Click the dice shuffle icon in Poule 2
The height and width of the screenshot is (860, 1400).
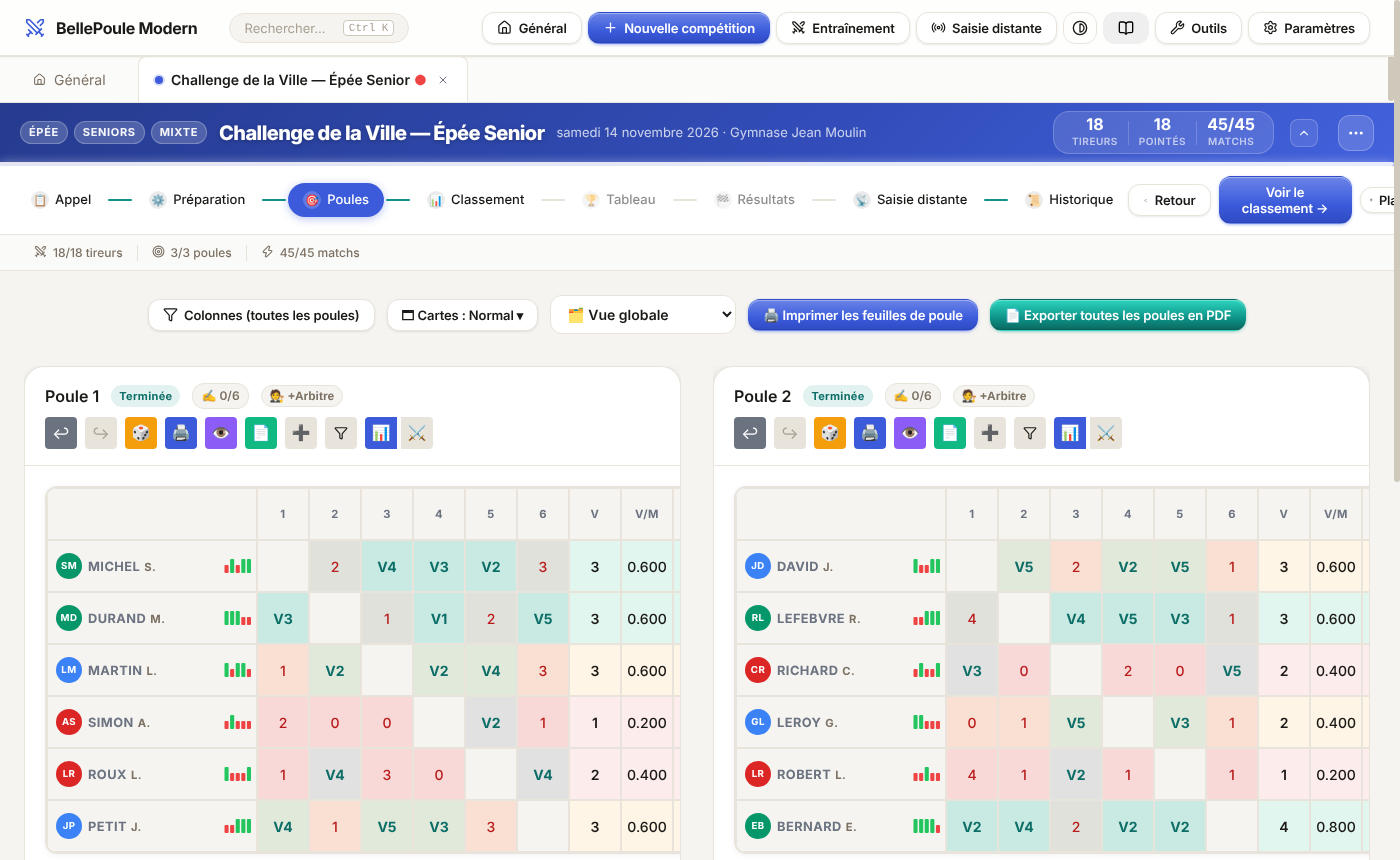(830, 433)
